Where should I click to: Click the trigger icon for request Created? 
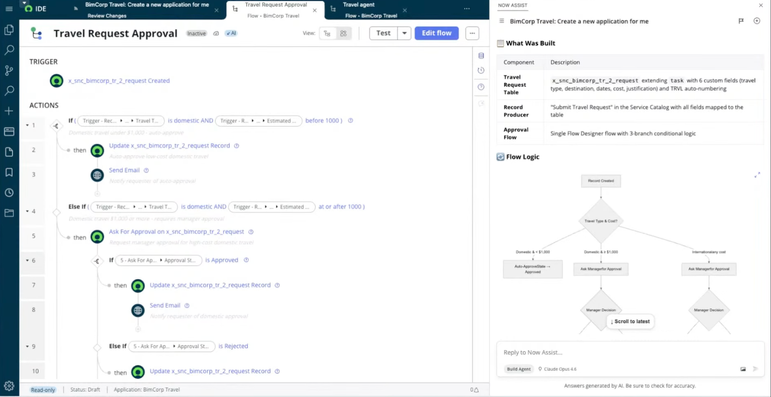tap(57, 81)
